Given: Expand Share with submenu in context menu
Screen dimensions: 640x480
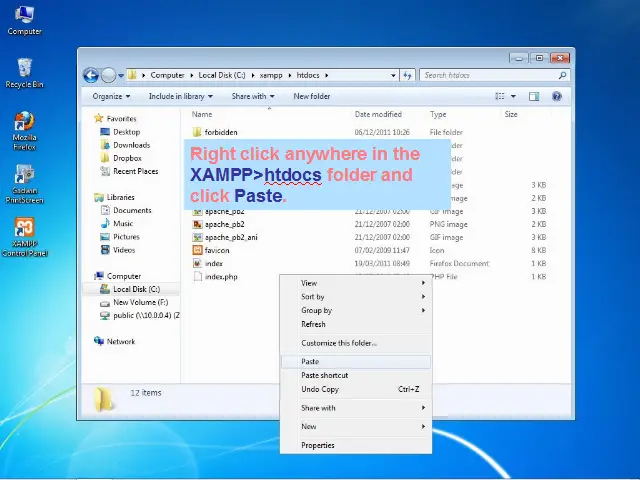Looking at the screenshot, I should (x=356, y=408).
